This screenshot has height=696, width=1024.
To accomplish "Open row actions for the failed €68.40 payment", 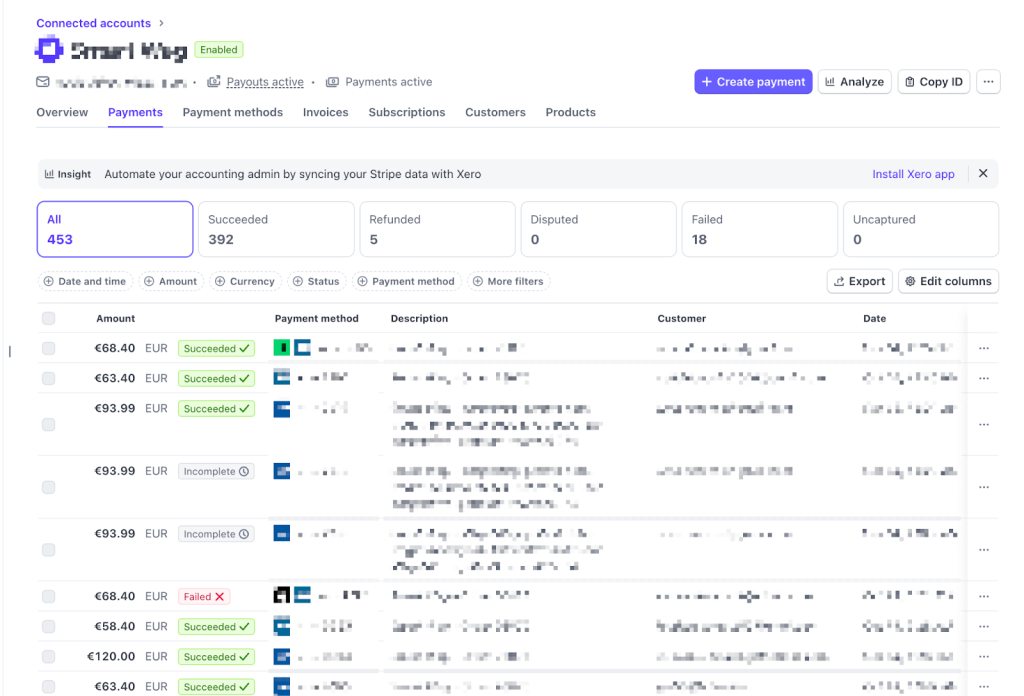I will pyautogui.click(x=984, y=597).
